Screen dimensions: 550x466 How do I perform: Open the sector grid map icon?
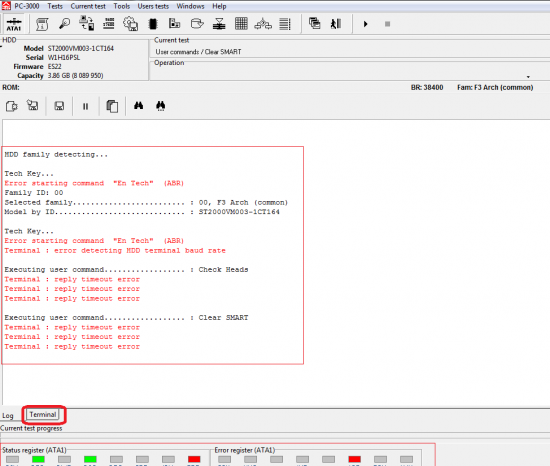241,23
